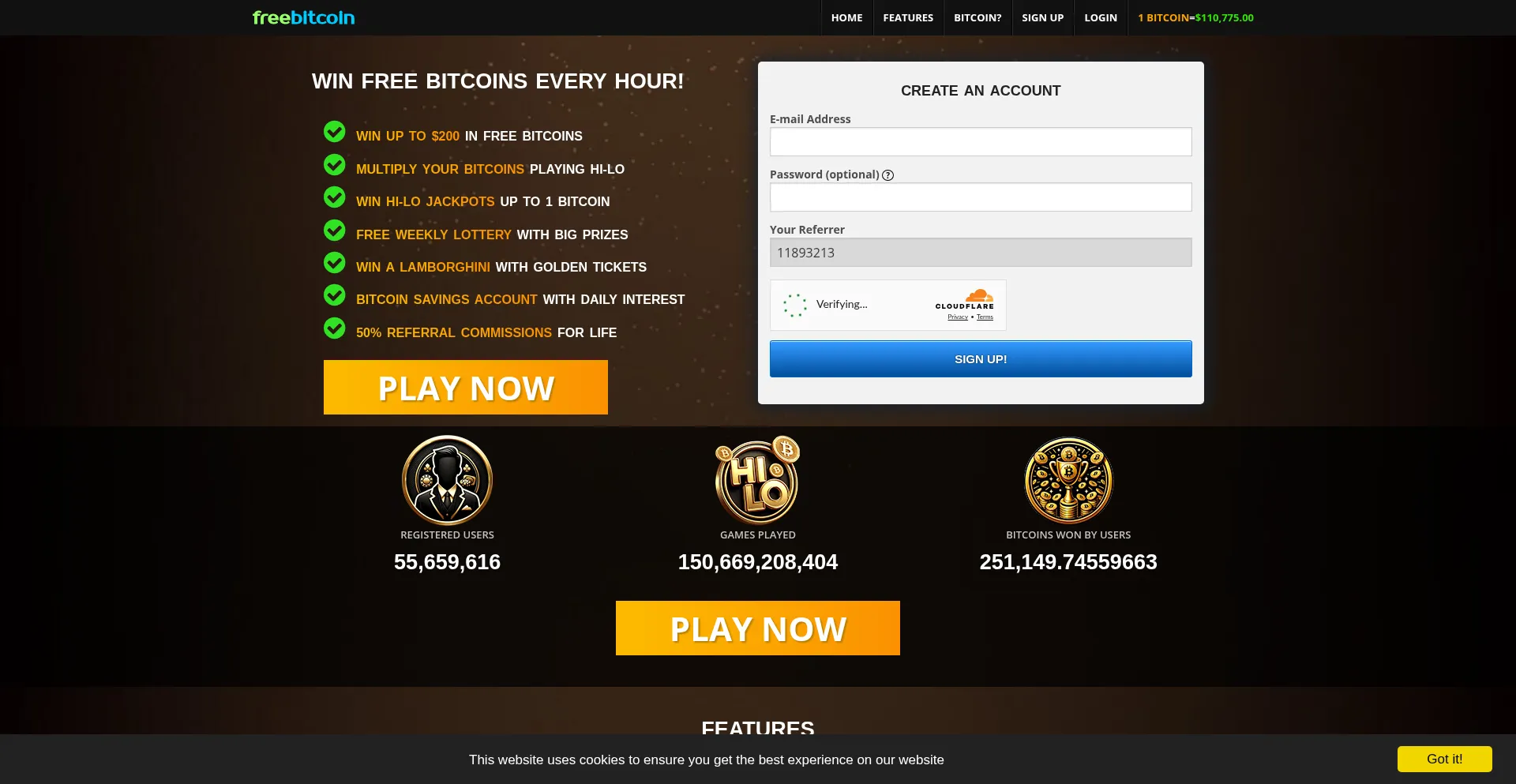Image resolution: width=1516 pixels, height=784 pixels.
Task: Dismiss cookie notice with Got it!
Action: [x=1445, y=759]
